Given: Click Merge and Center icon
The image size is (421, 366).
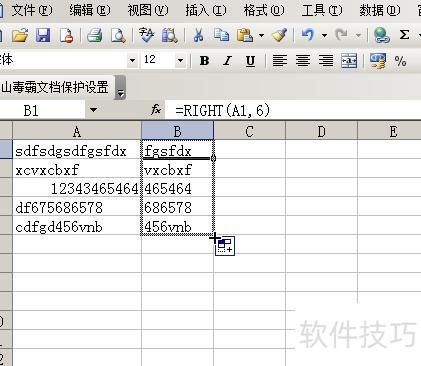Looking at the screenshot, I should [x=349, y=61].
